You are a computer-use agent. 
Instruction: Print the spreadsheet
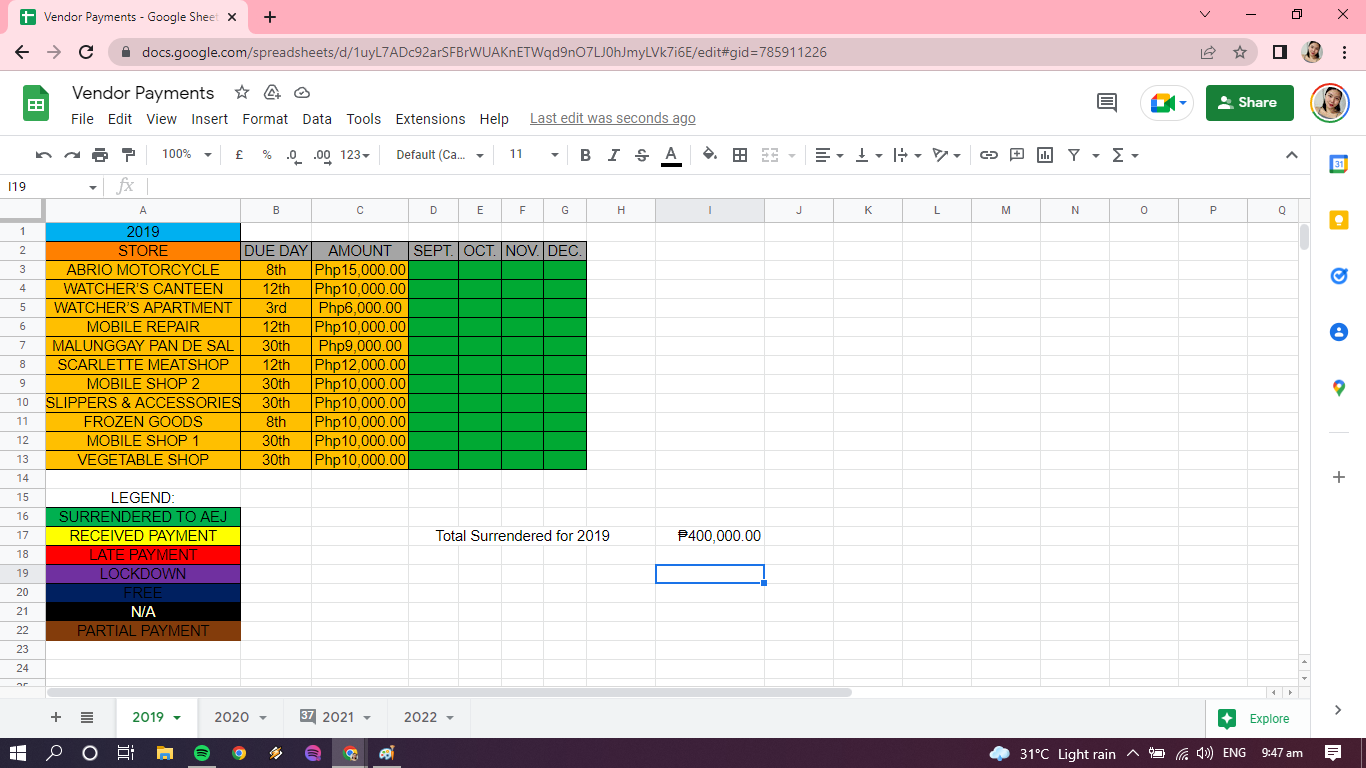click(x=100, y=155)
